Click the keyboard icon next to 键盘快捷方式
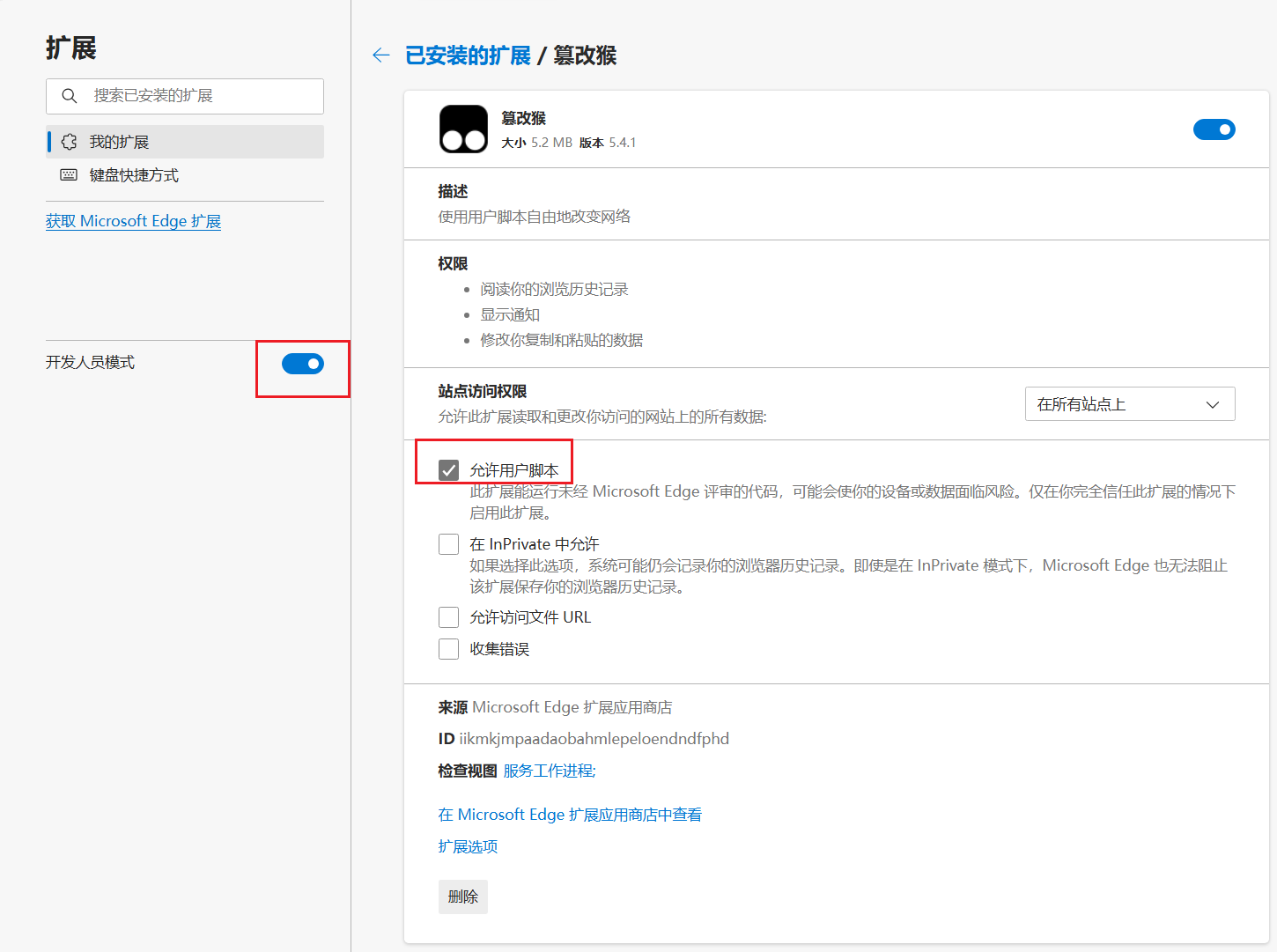This screenshot has width=1277, height=952. tap(69, 175)
